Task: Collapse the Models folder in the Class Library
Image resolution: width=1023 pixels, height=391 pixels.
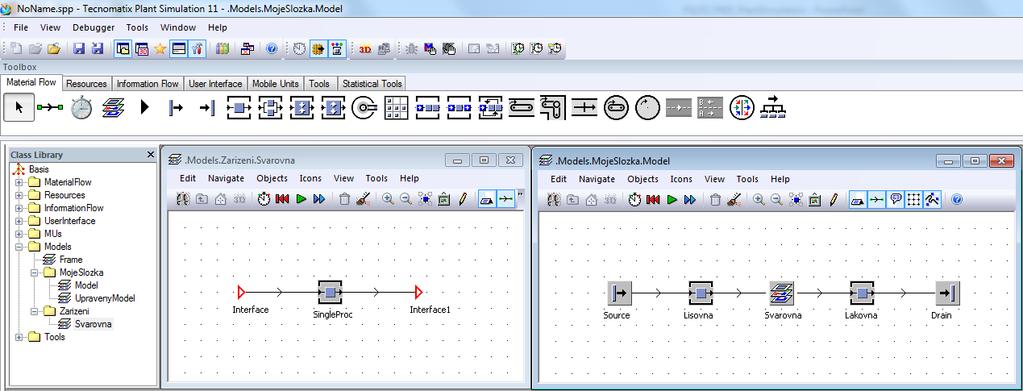Action: click(19, 247)
